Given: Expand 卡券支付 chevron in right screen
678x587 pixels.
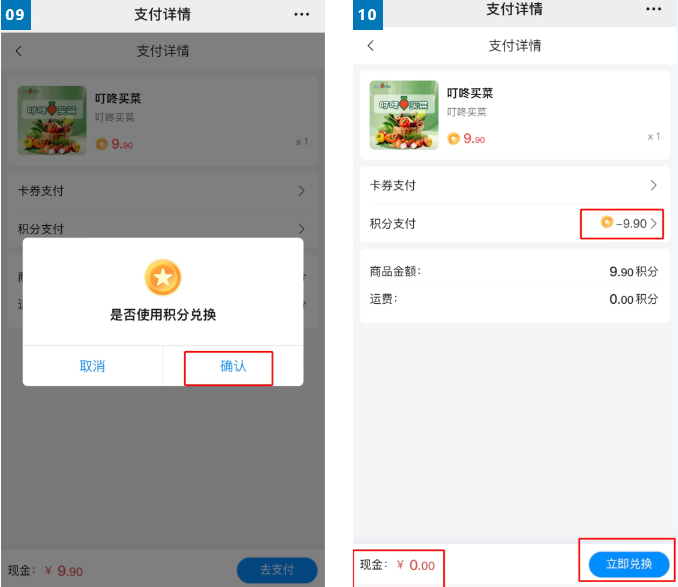Looking at the screenshot, I should click(x=653, y=185).
